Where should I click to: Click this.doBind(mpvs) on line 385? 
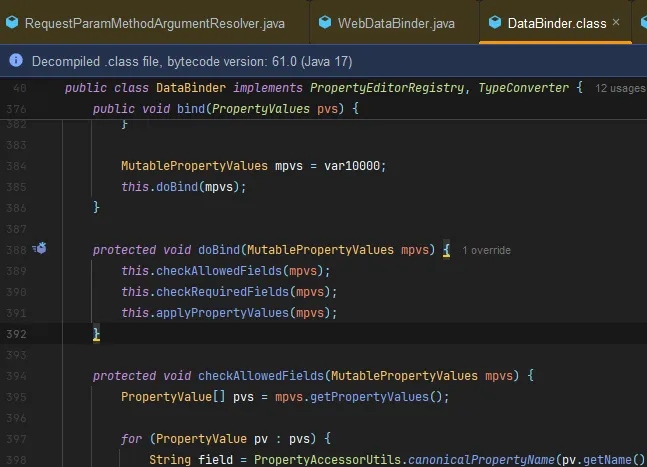point(183,187)
